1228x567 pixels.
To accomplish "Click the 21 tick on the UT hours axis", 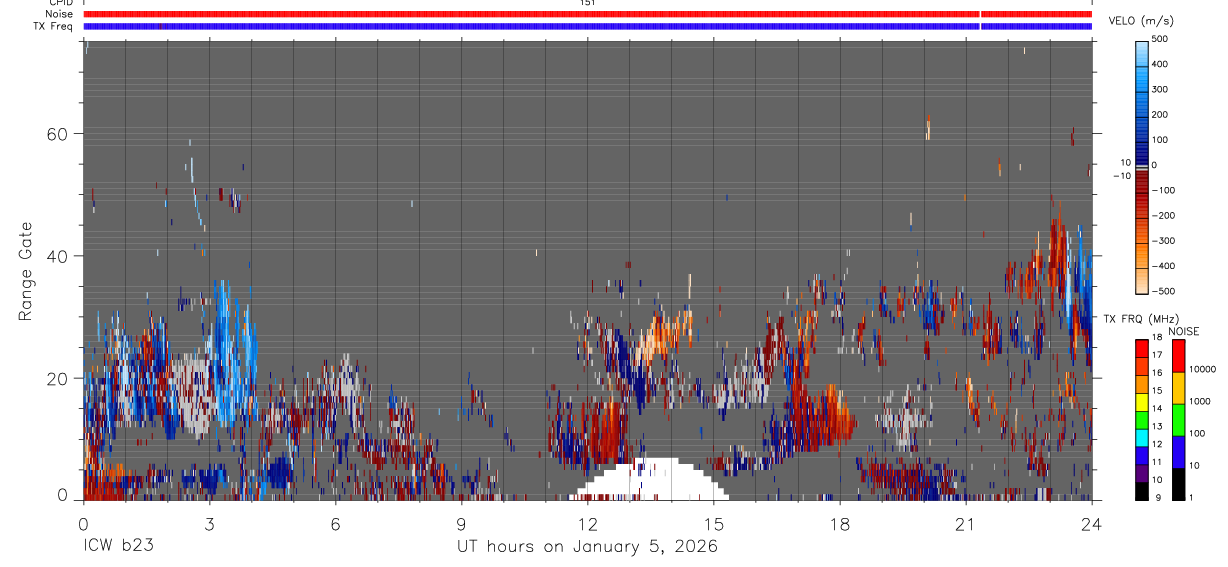I will (x=965, y=523).
